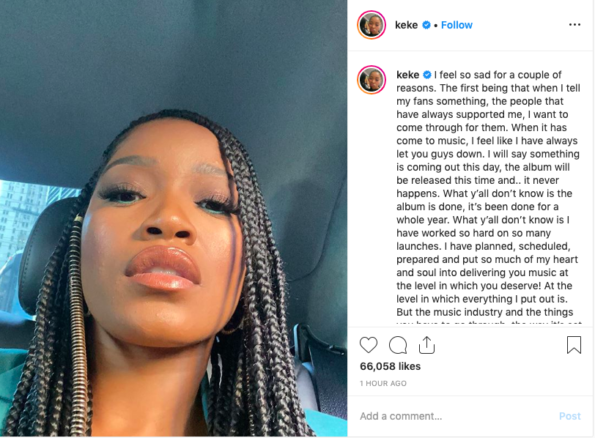This screenshot has width=595, height=438.
Task: Click the caption text starting 'I feel so sad'
Action: pyautogui.click(x=488, y=194)
